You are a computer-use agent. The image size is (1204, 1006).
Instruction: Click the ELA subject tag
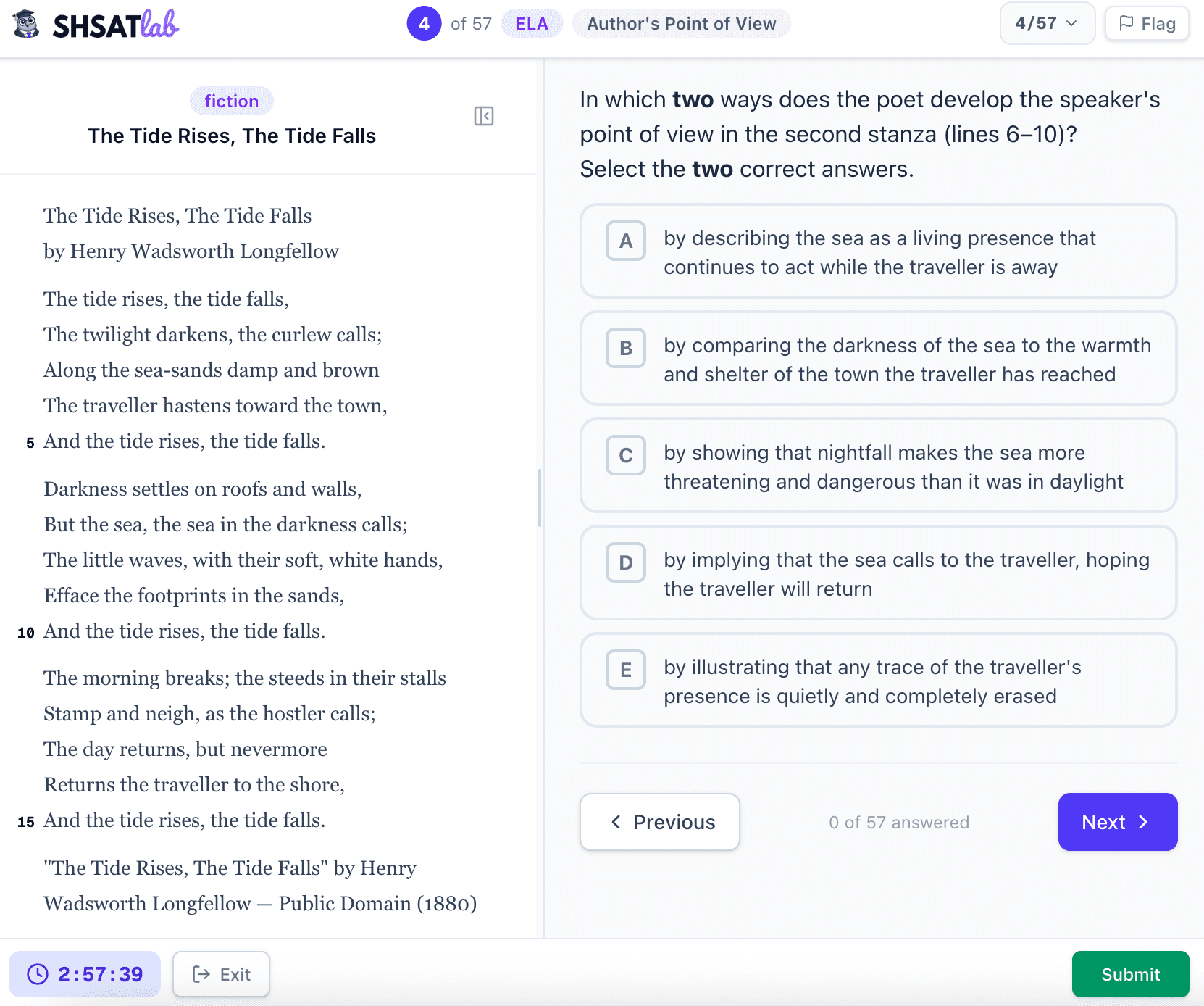(x=532, y=24)
